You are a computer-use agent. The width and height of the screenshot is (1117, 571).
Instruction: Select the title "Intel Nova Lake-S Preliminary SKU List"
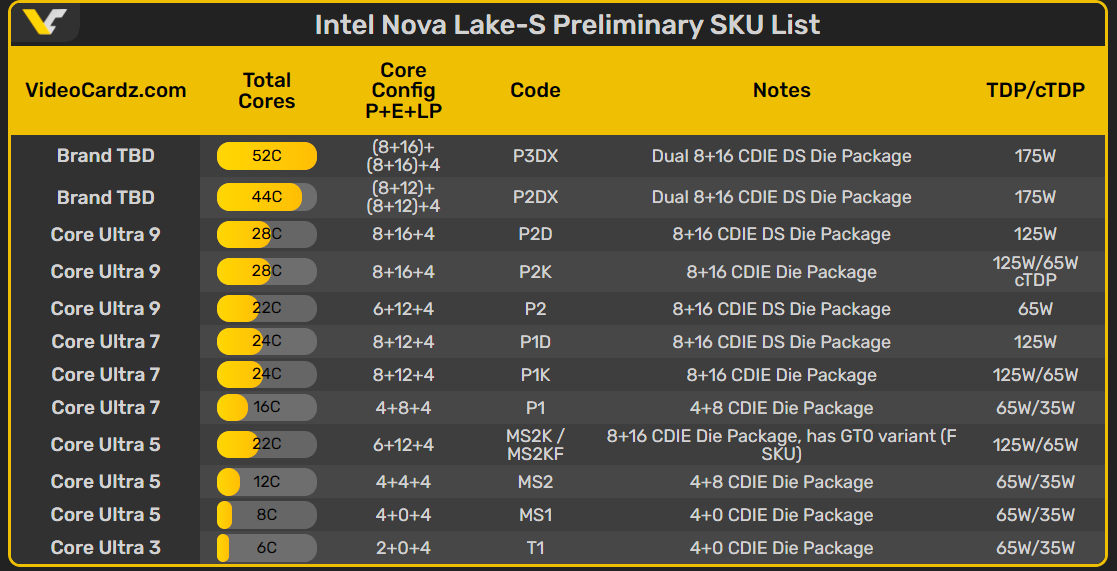click(x=567, y=25)
